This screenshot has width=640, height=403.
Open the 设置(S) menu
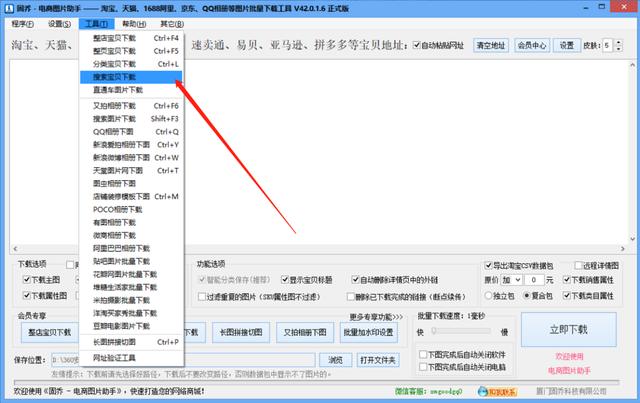[59, 24]
